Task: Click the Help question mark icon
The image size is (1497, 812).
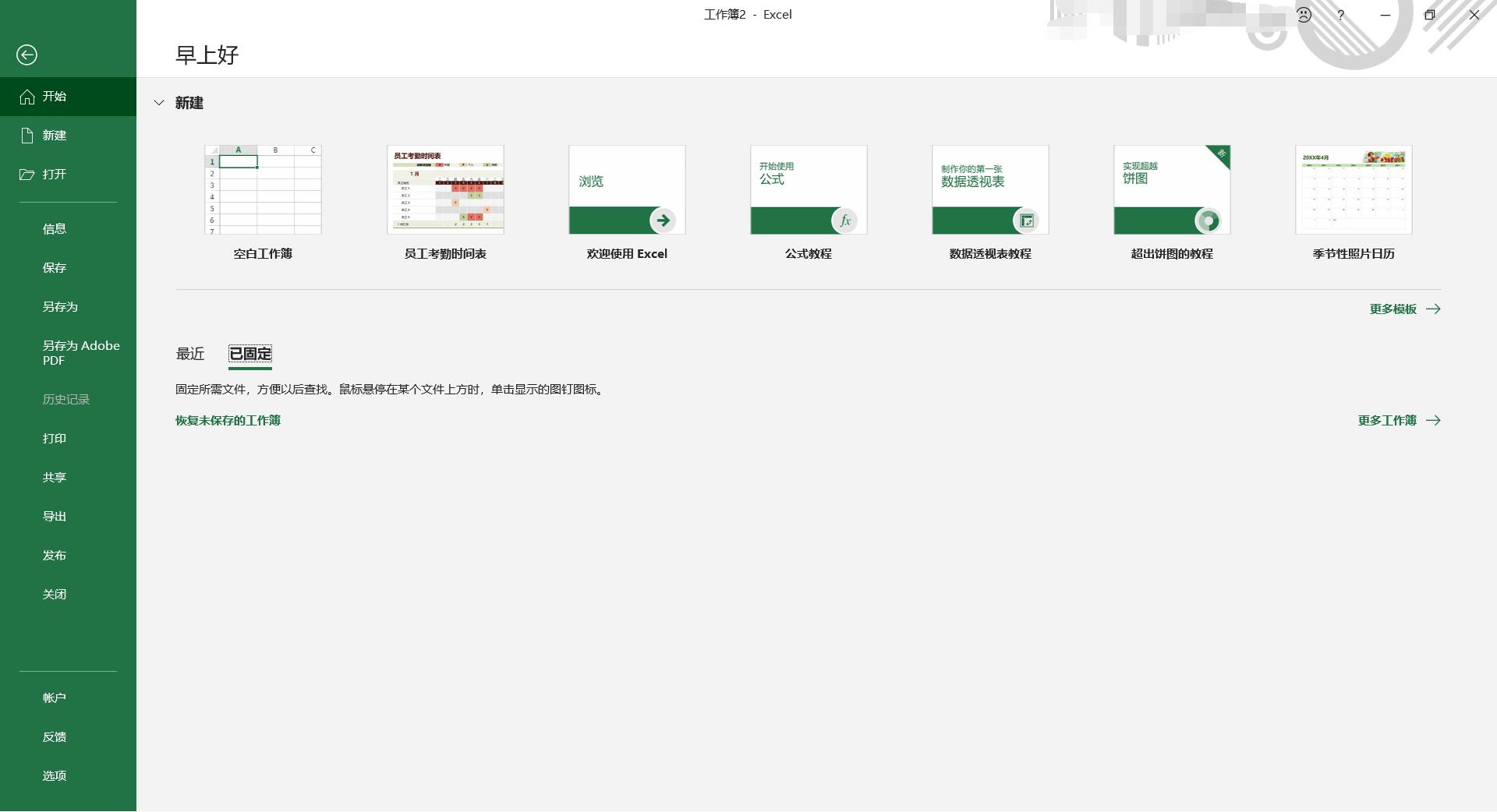Action: (x=1340, y=14)
